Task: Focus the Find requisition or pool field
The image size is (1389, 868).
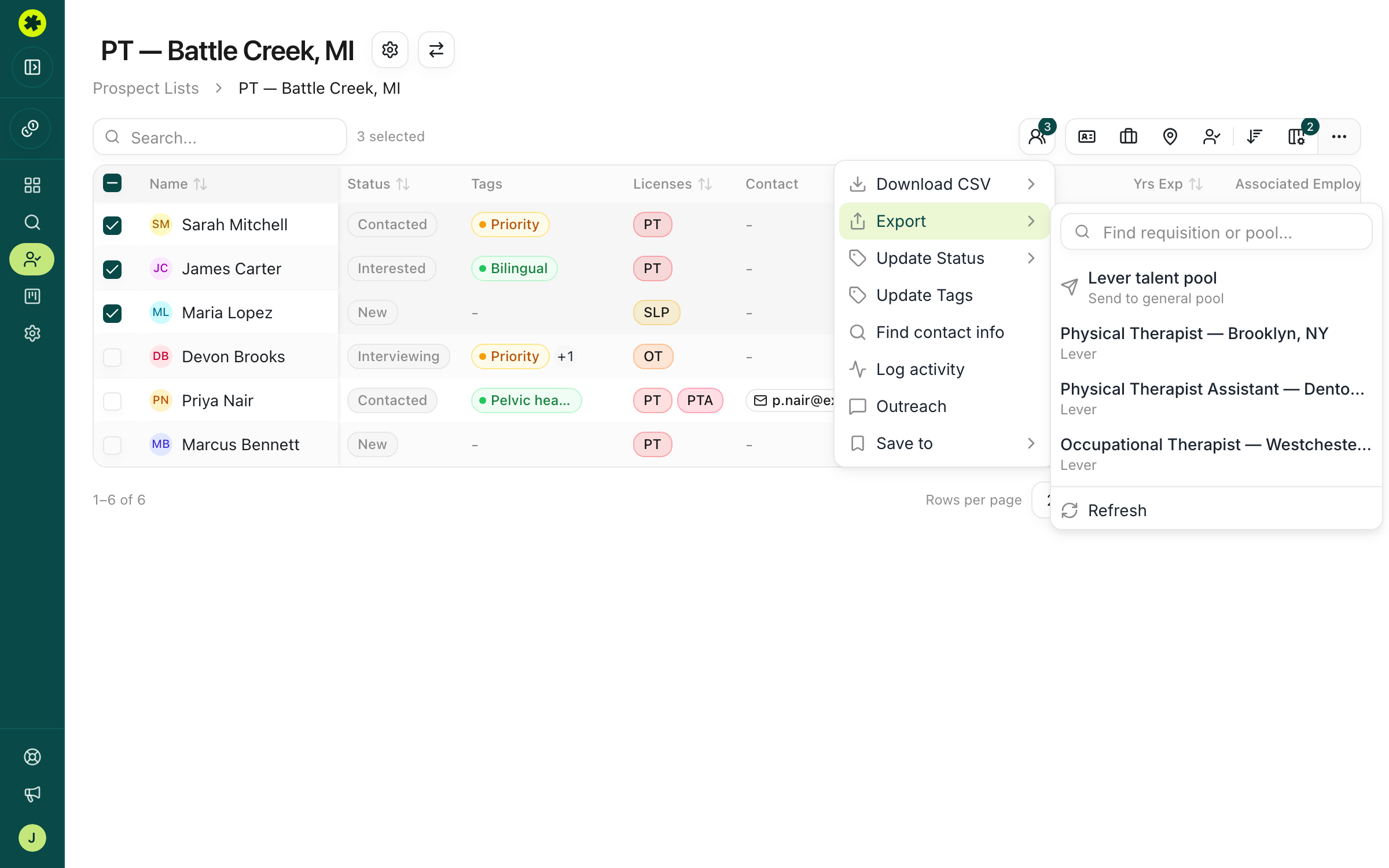Action: point(1216,232)
